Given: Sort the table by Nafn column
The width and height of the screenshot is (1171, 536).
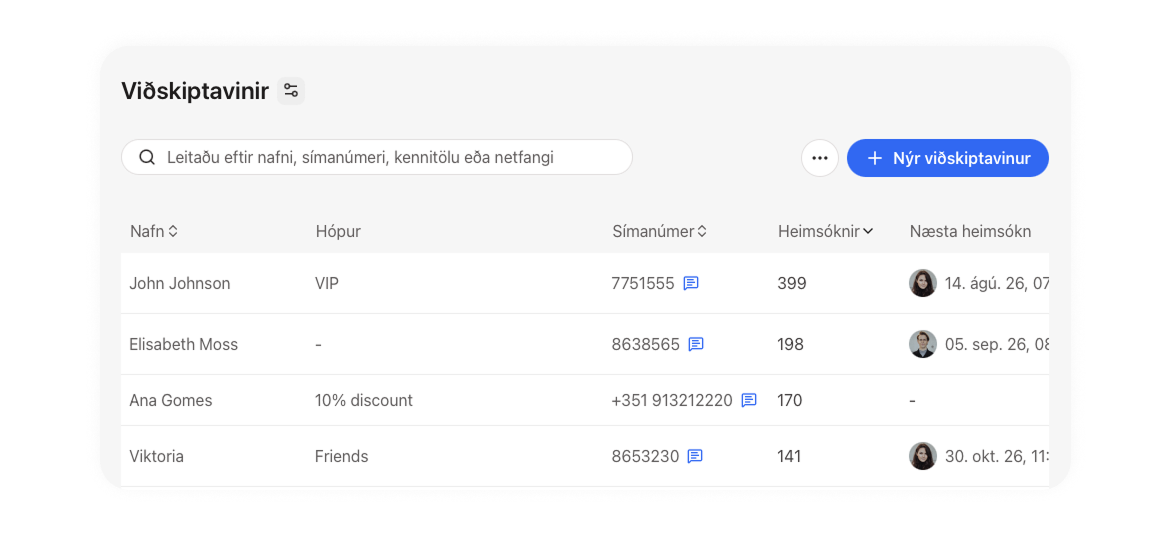Looking at the screenshot, I should [153, 231].
